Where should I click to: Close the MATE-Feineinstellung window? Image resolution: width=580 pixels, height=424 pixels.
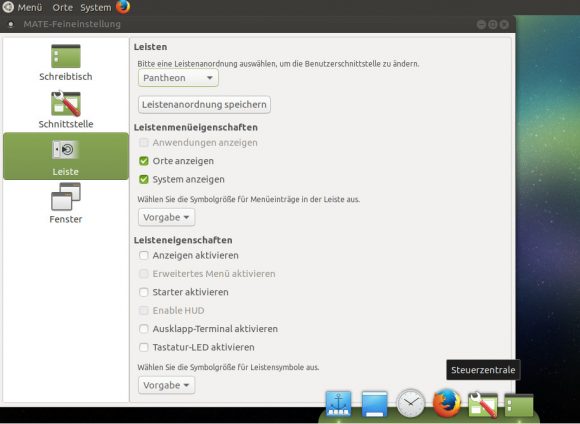(504, 24)
